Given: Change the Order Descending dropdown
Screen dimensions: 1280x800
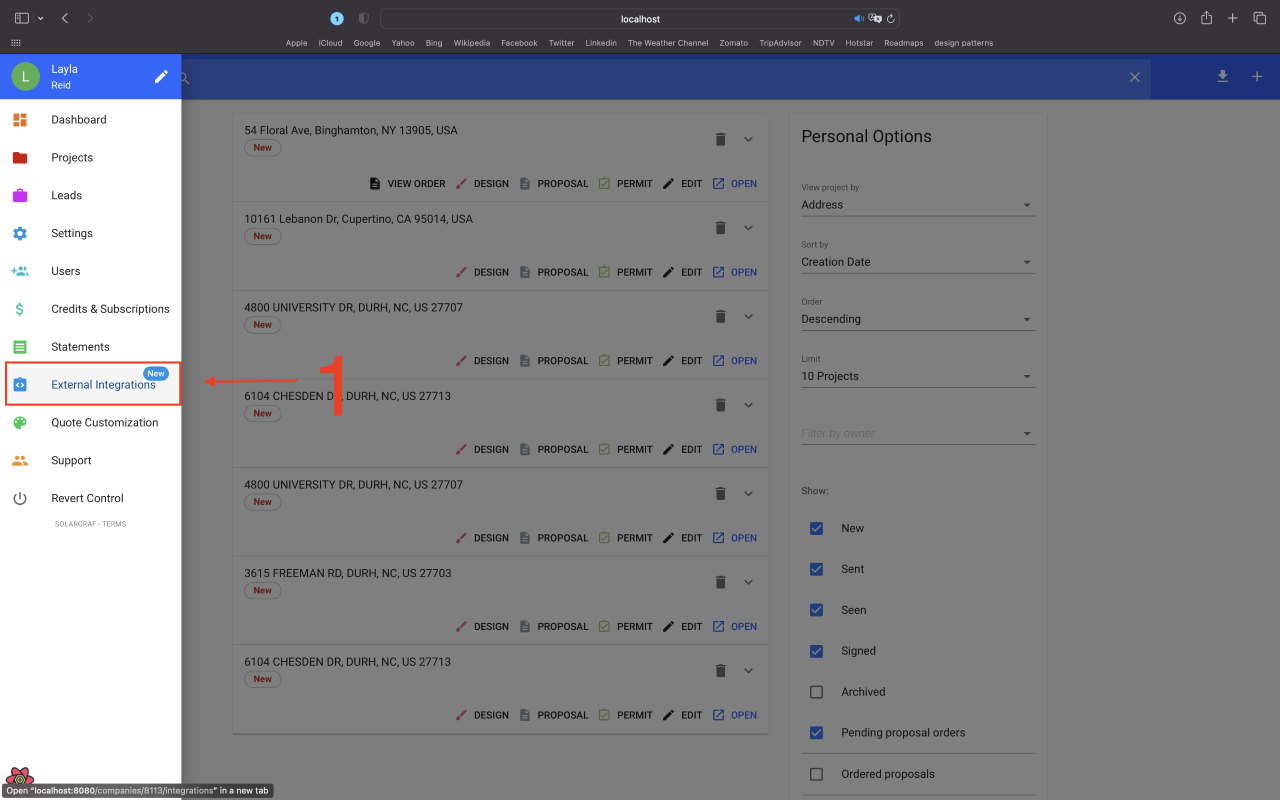Looking at the screenshot, I should [x=917, y=318].
